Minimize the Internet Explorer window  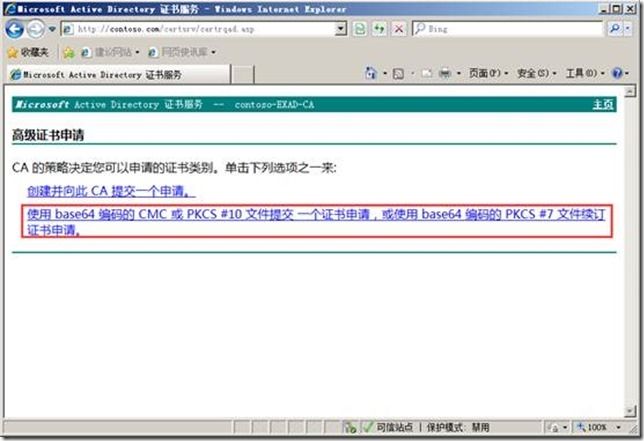(x=604, y=9)
